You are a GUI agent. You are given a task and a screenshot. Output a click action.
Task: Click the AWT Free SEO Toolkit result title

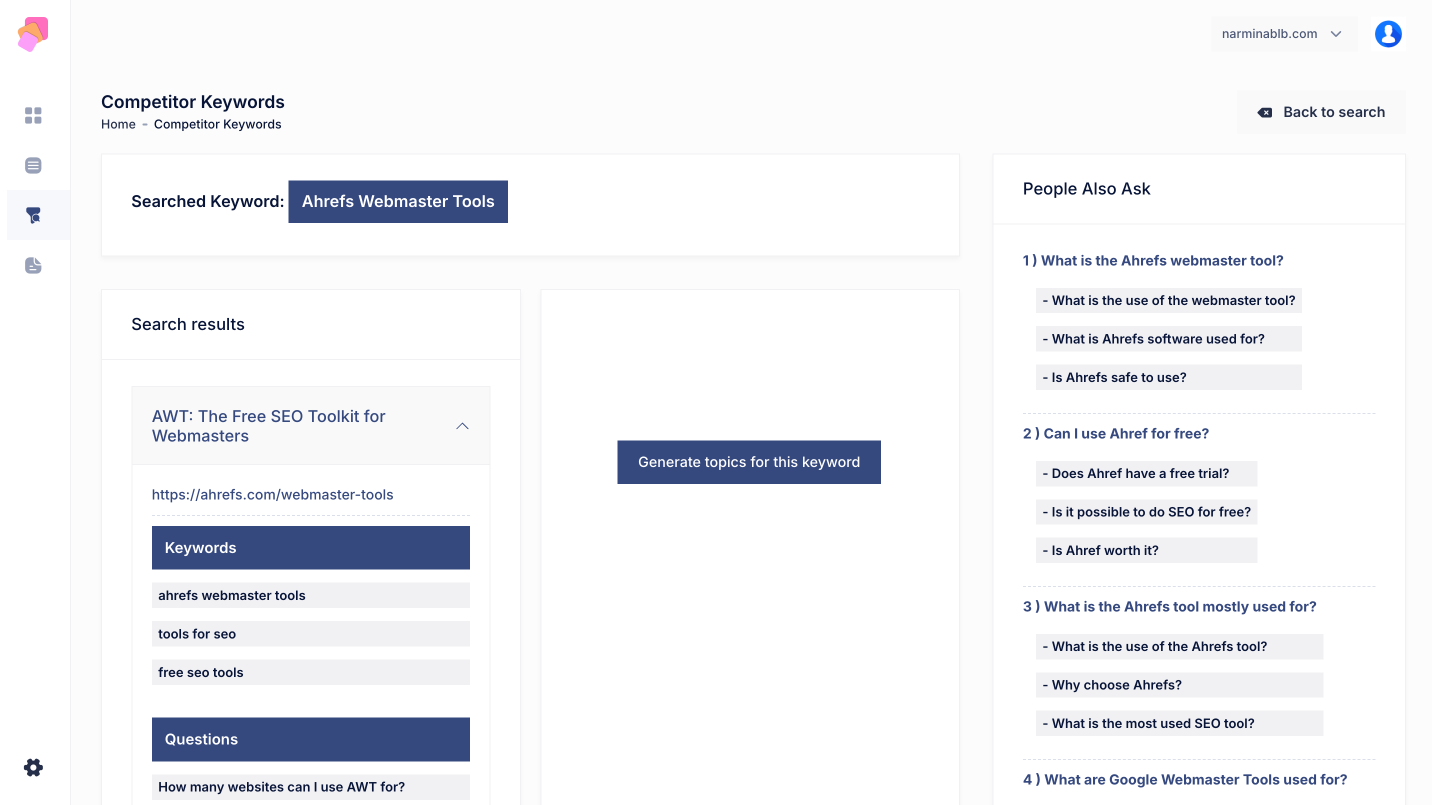point(269,426)
